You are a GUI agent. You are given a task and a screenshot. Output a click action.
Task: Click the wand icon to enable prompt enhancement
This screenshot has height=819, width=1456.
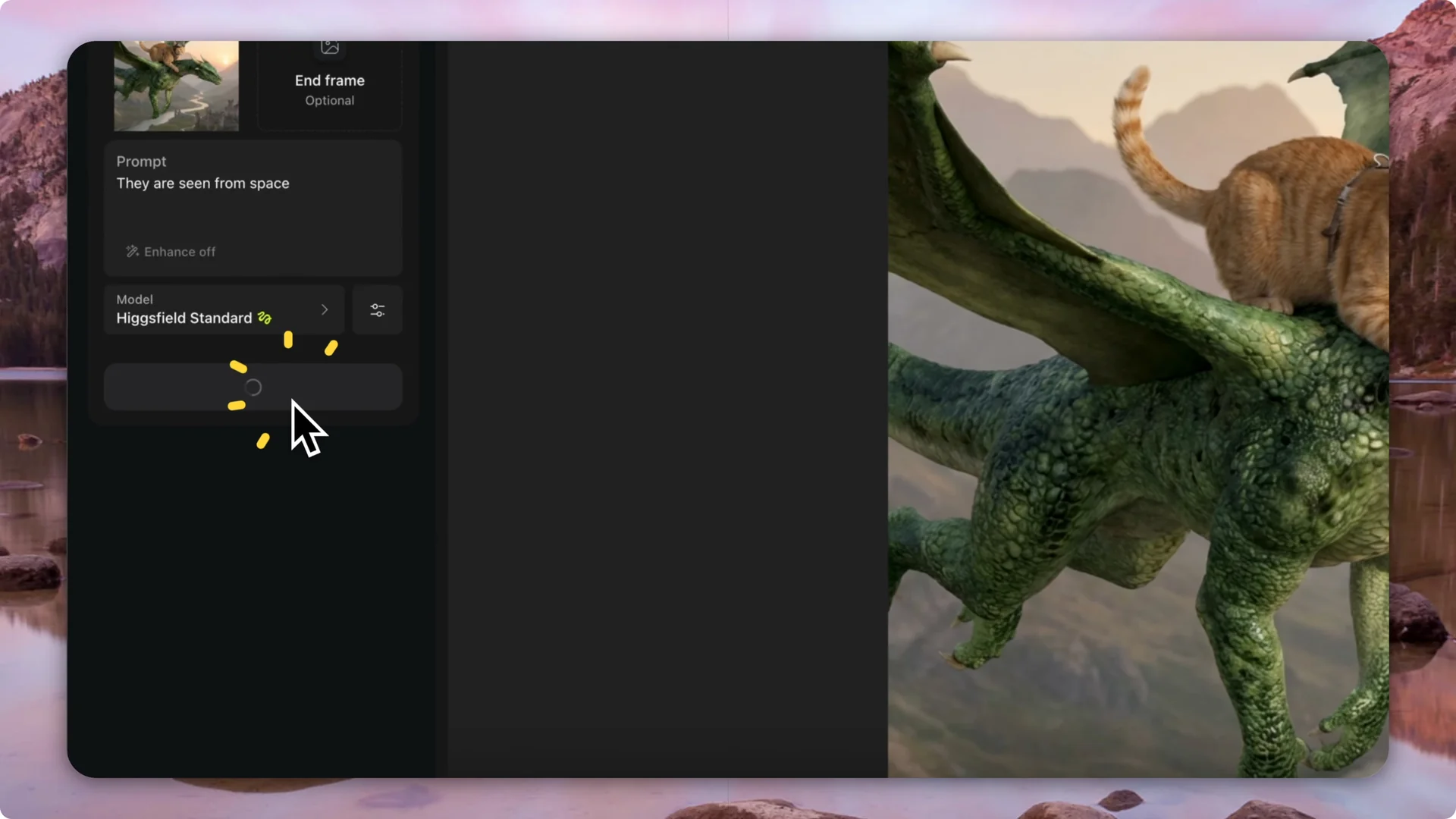[x=133, y=252]
